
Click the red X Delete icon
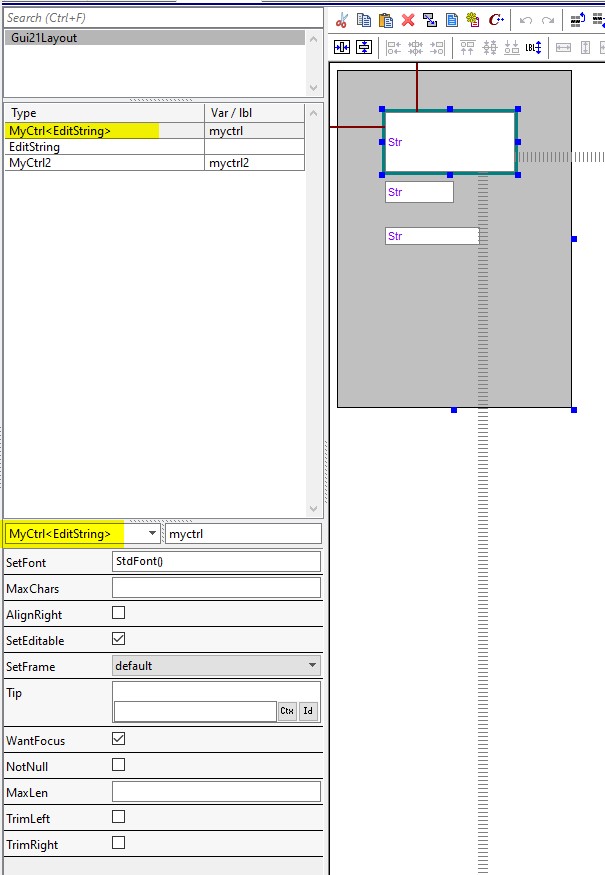coord(408,20)
